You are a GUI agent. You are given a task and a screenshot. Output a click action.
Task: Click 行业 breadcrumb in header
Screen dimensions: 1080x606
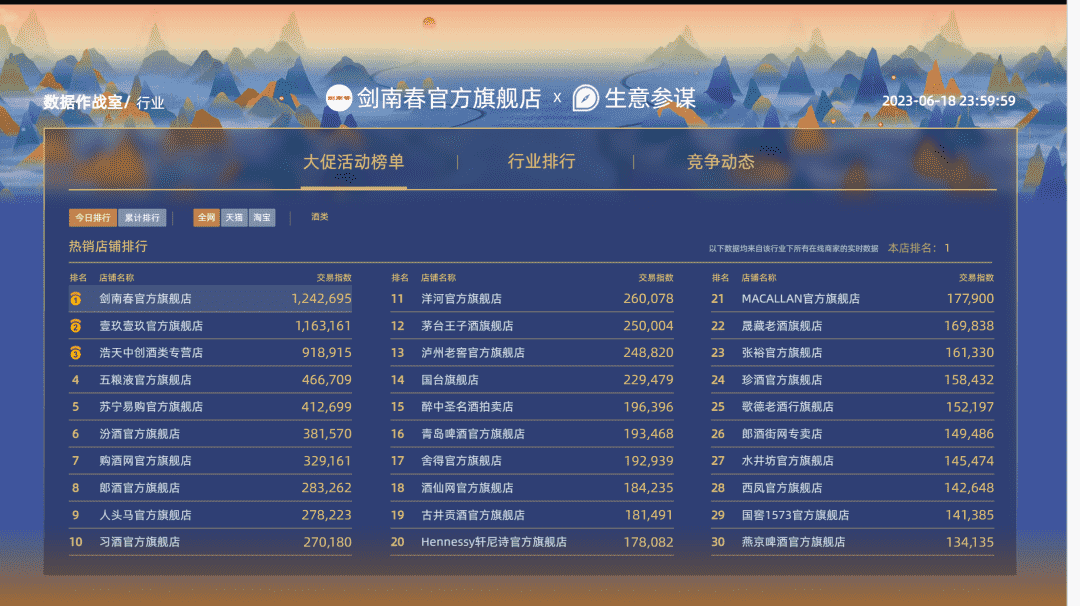150,103
